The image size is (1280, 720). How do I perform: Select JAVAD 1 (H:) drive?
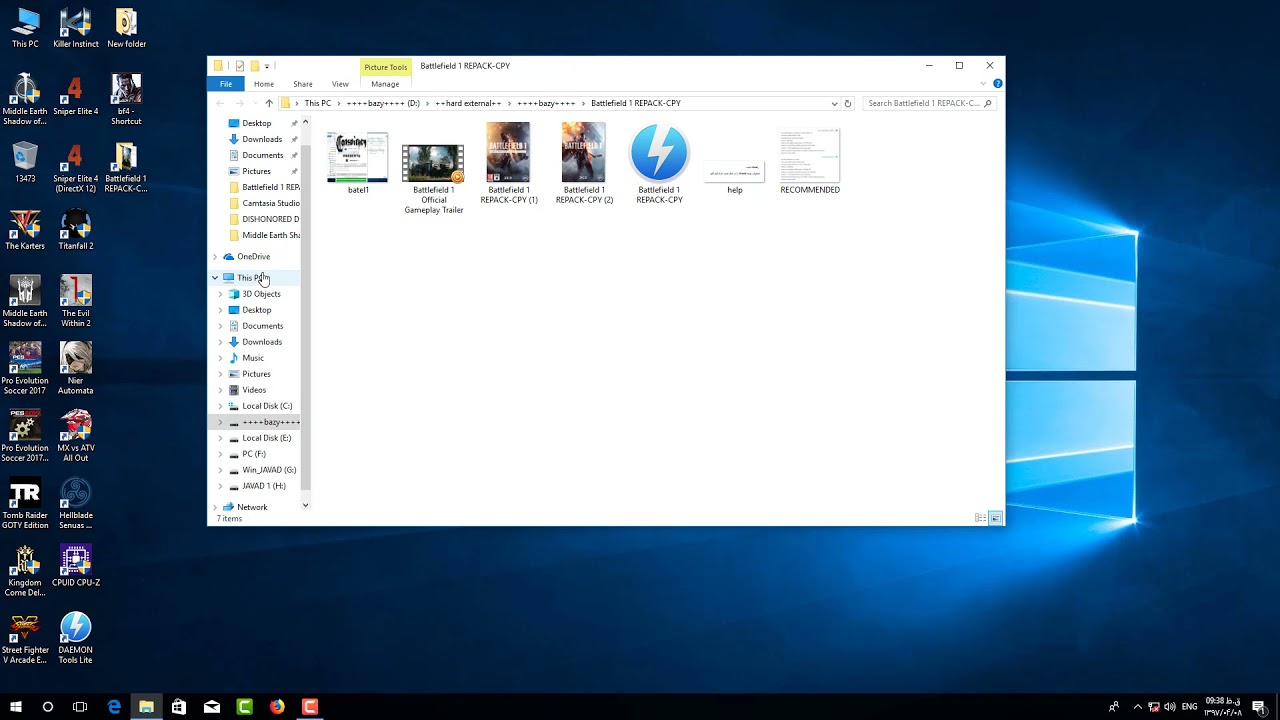(x=264, y=486)
